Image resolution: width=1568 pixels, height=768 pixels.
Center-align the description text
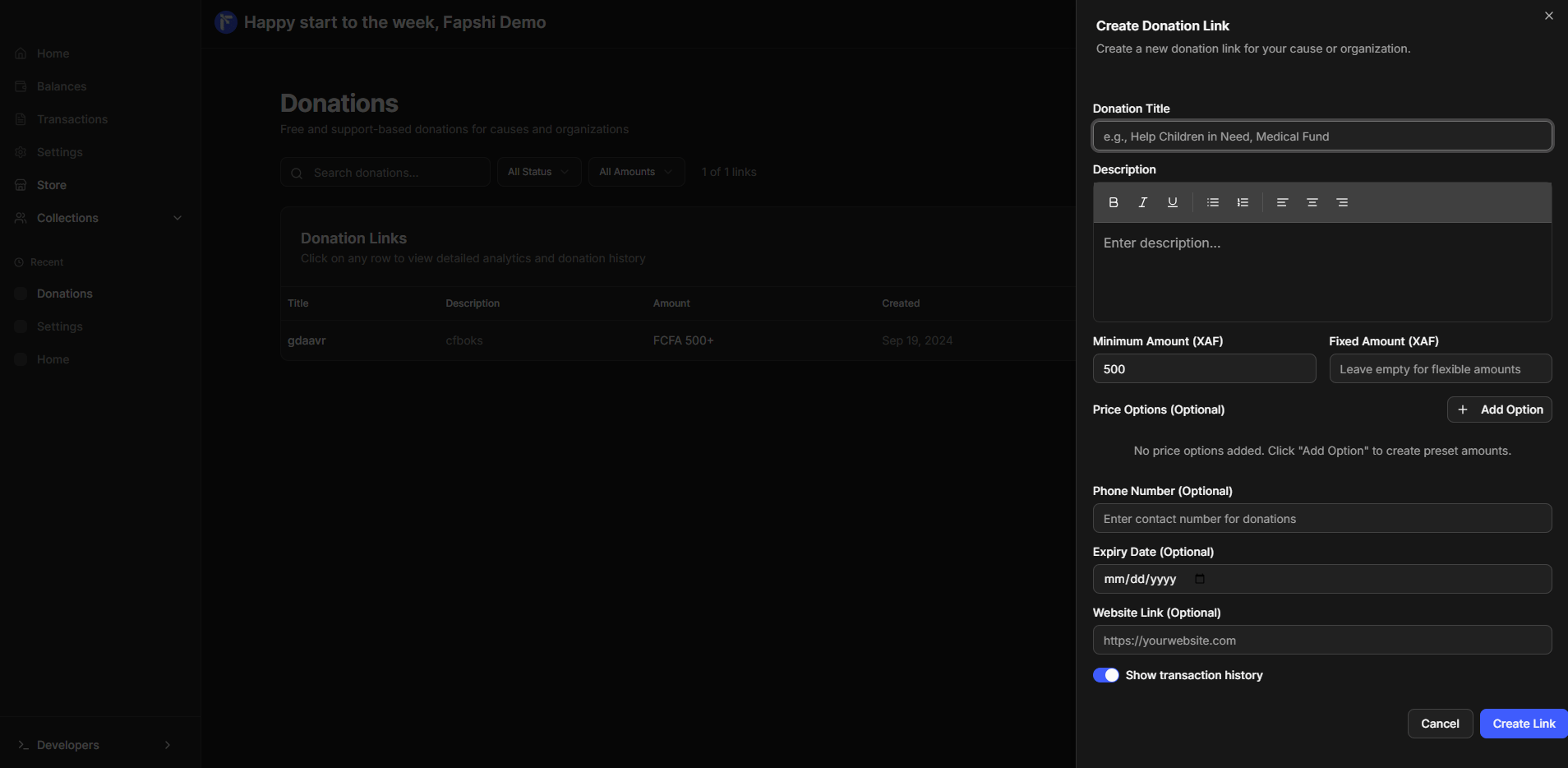tap(1312, 202)
